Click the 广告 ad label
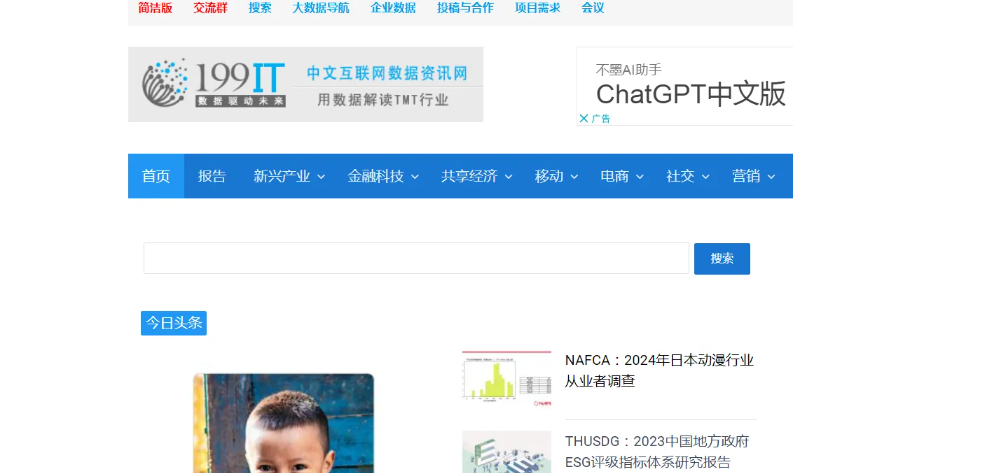 [601, 119]
